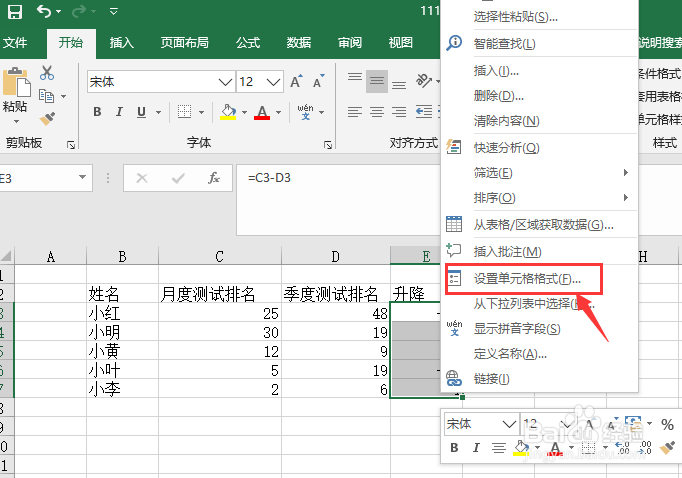
Task: Select Top Align in the alignment group
Action: (x=355, y=77)
